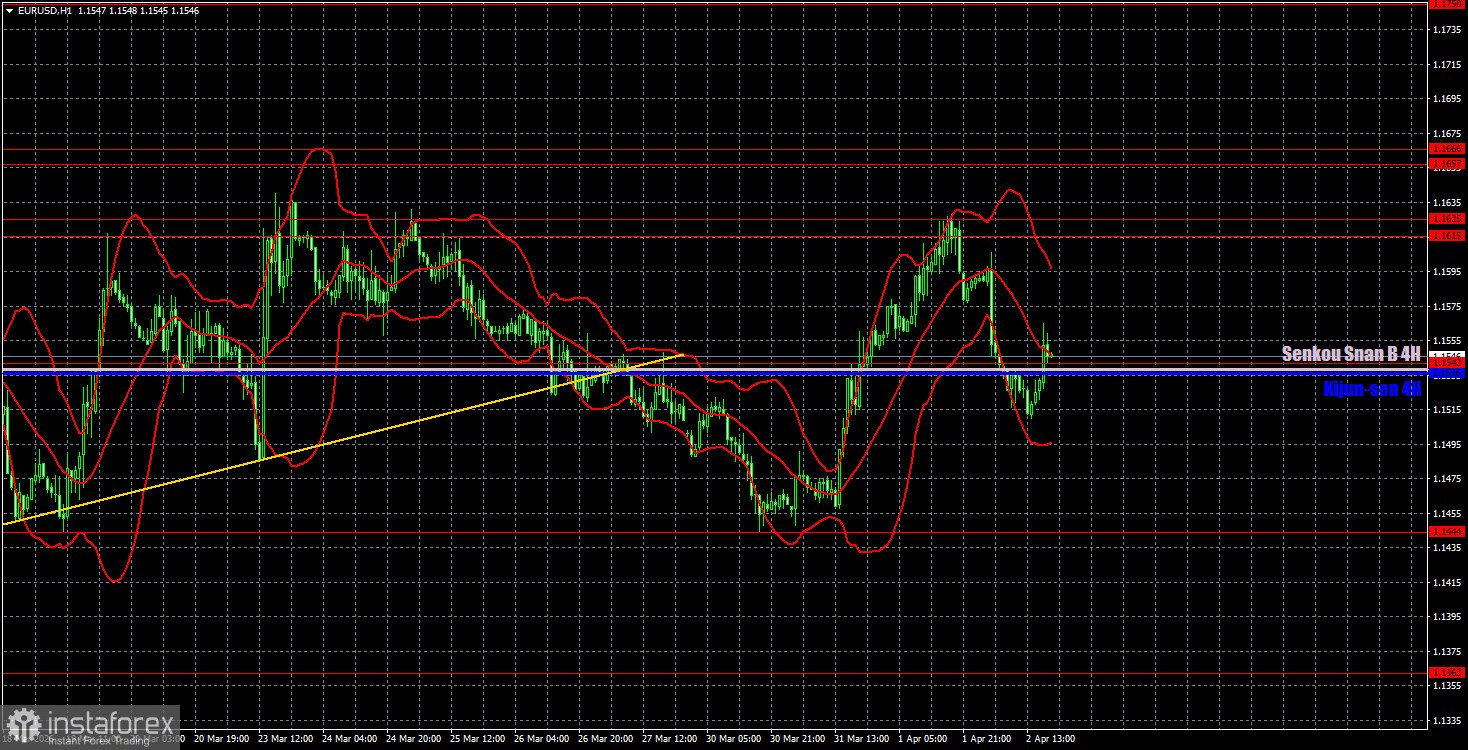
Task: Click 1.1495 on the price scale
Action: [x=1447, y=444]
